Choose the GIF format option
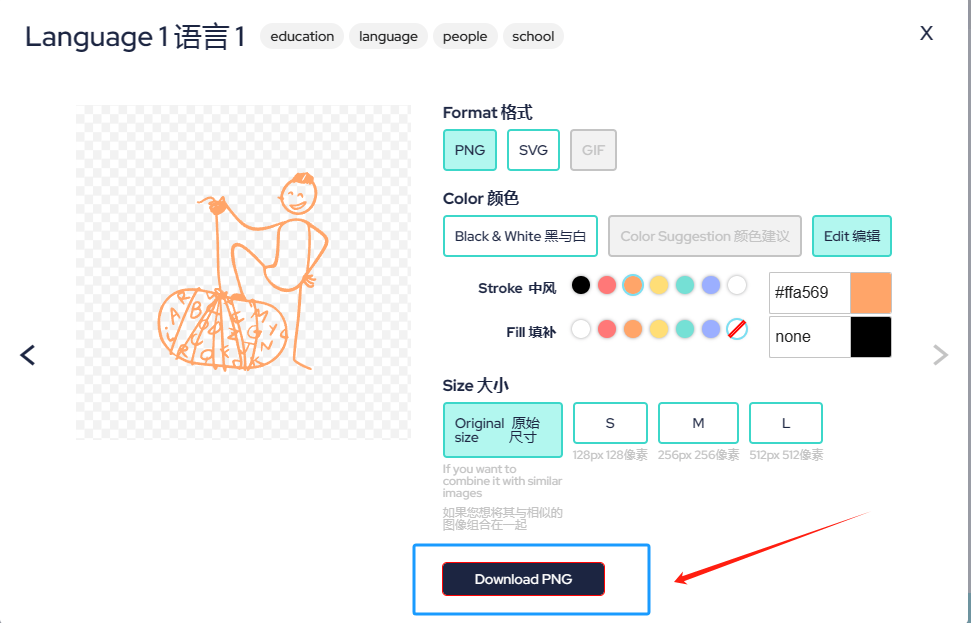 click(593, 150)
